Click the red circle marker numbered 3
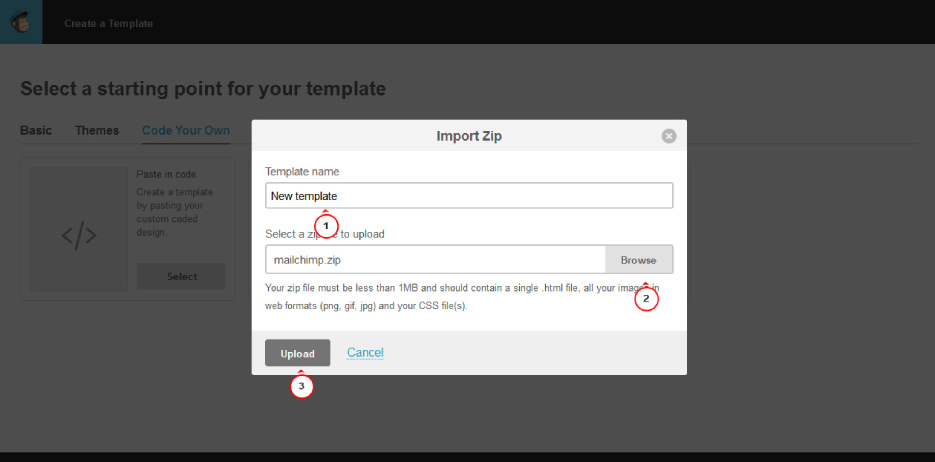Viewport: 935px width, 462px height. pyautogui.click(x=302, y=386)
